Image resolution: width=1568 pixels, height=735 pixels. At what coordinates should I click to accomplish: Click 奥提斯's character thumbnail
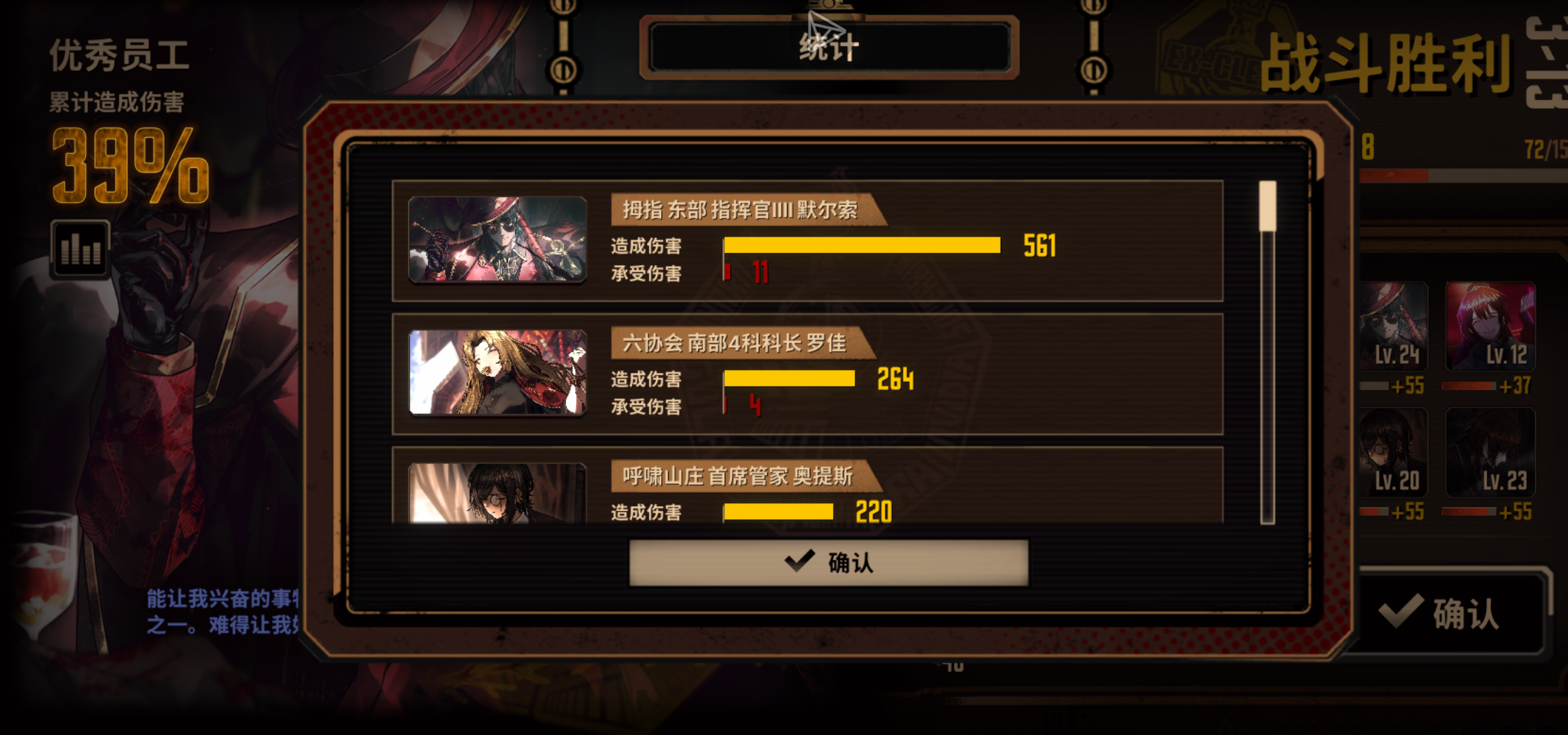pos(498,493)
